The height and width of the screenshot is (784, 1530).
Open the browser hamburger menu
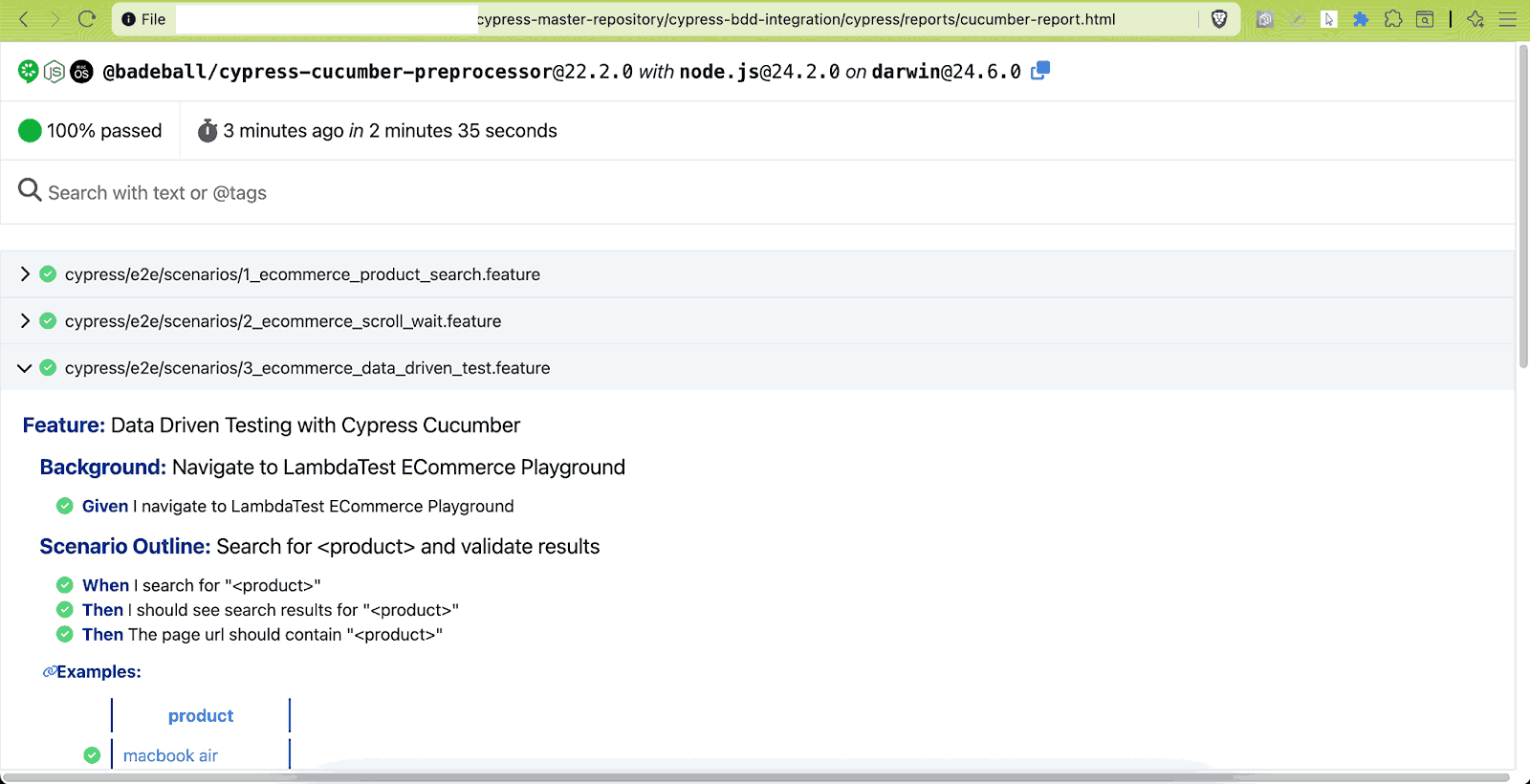[1508, 19]
